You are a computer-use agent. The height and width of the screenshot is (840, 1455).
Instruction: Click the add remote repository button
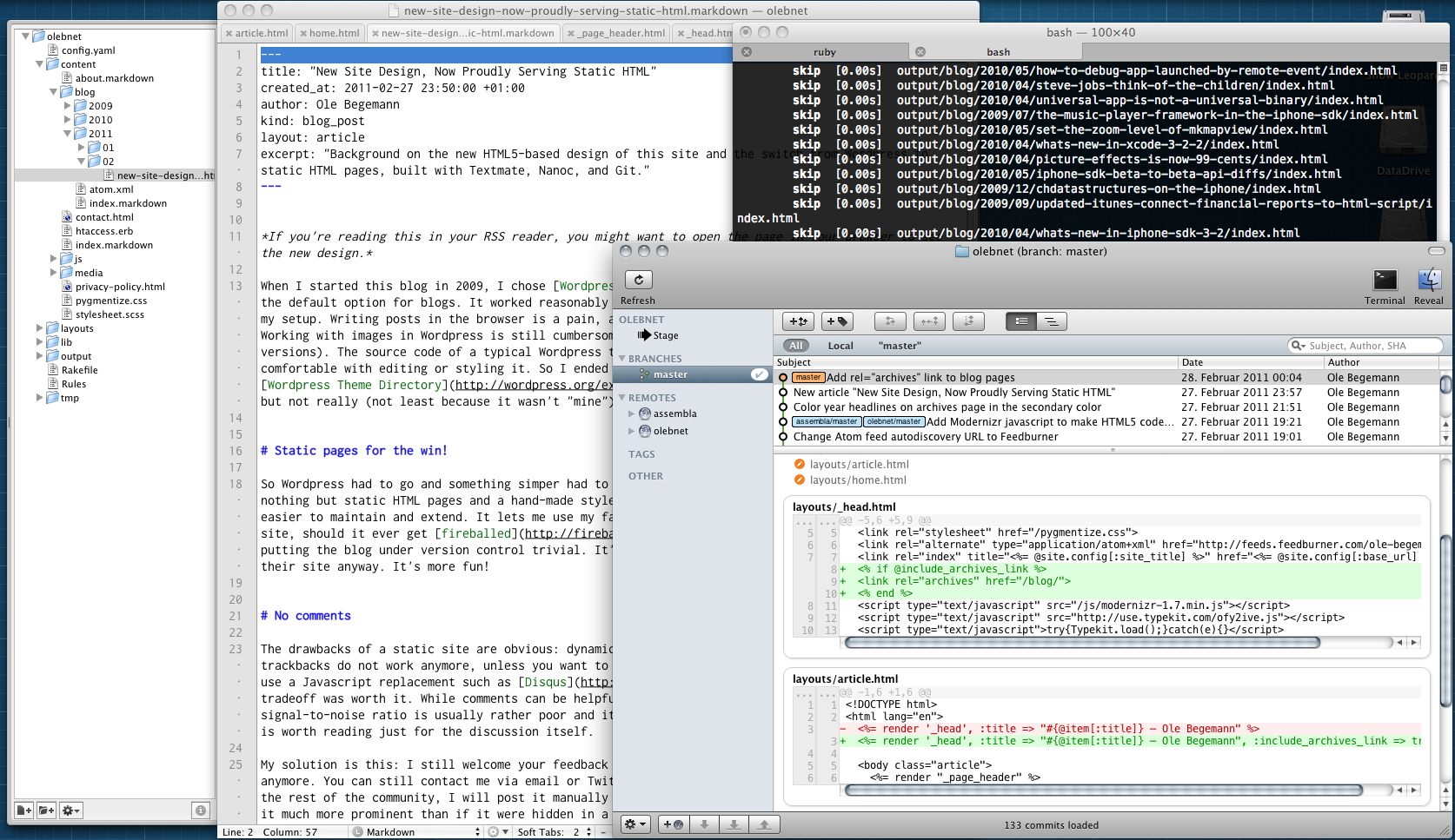(672, 824)
